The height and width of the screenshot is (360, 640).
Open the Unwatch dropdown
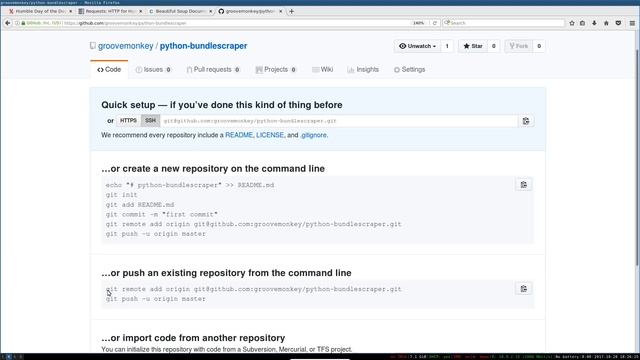417,46
